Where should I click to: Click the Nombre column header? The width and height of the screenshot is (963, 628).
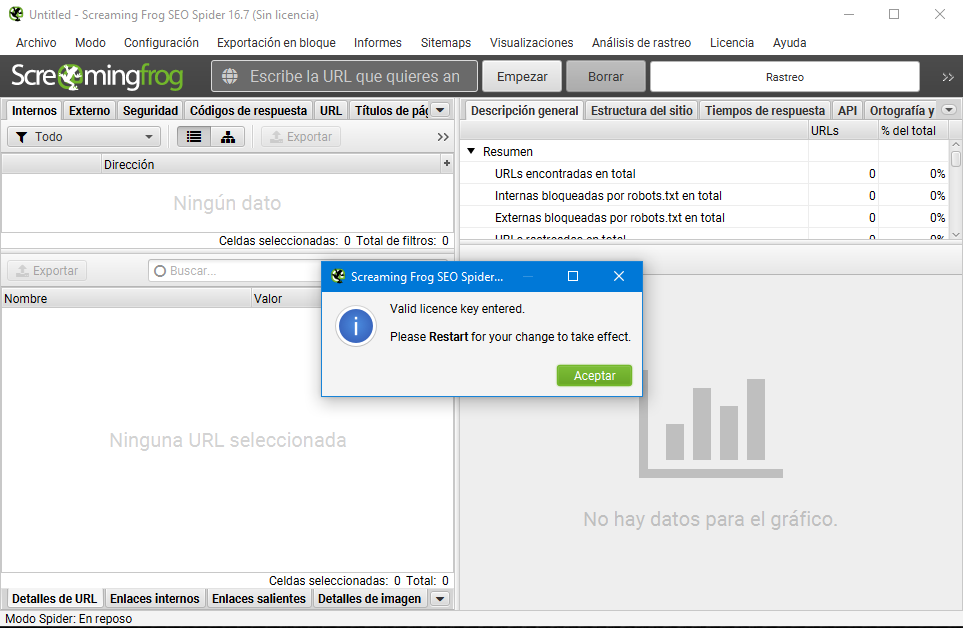click(127, 298)
